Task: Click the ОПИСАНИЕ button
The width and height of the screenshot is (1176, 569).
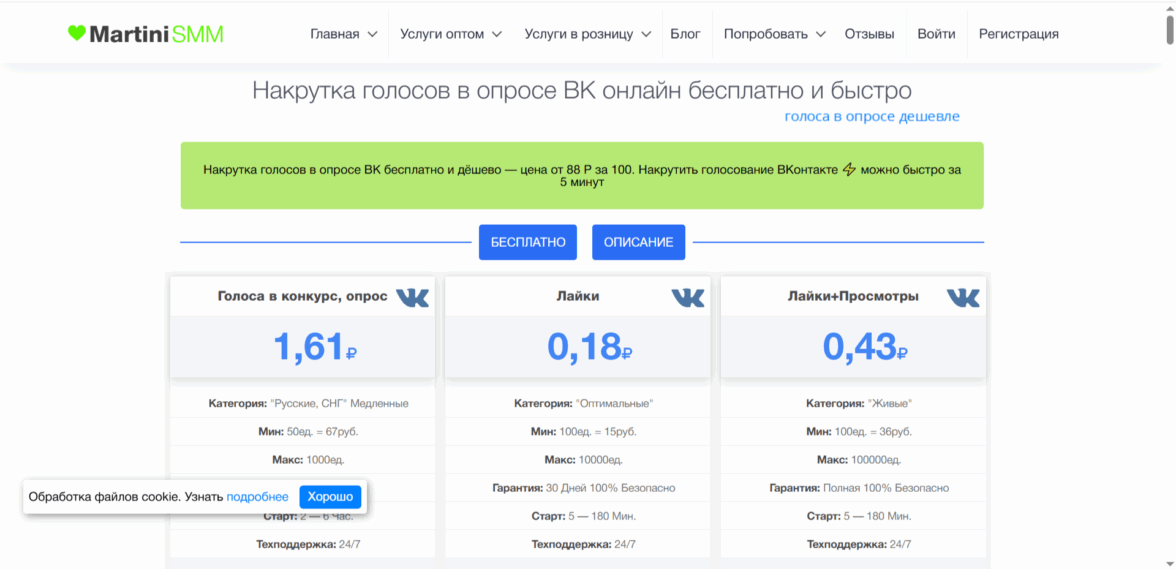Action: 638,242
